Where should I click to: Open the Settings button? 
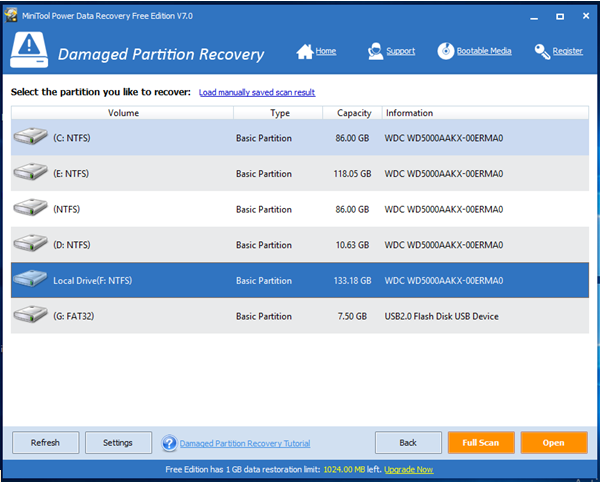pyautogui.click(x=118, y=443)
